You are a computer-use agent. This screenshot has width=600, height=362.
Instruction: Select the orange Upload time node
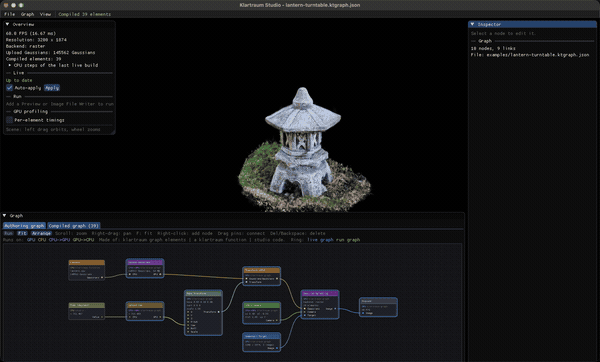click(145, 311)
